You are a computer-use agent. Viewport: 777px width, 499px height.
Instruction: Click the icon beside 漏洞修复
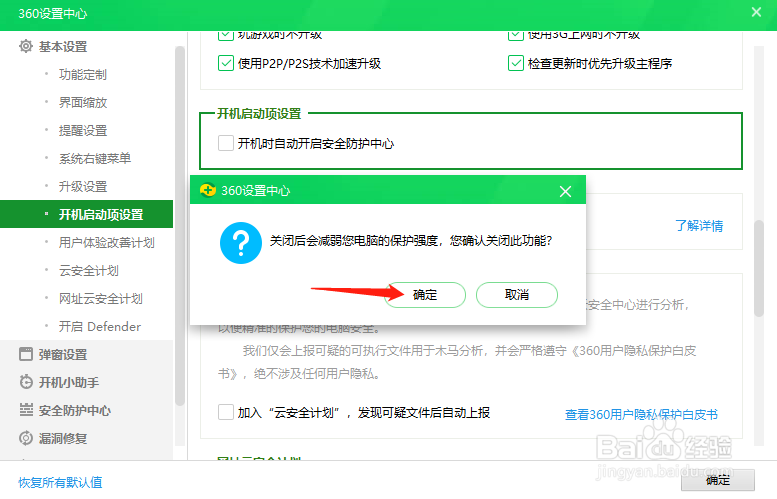[26, 438]
